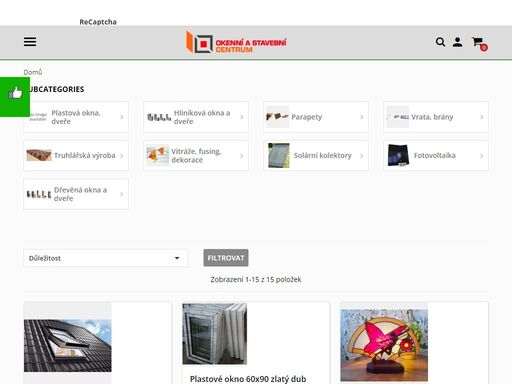Expand the Parapety category chevron
This screenshot has height=384, width=512.
pos(362,117)
